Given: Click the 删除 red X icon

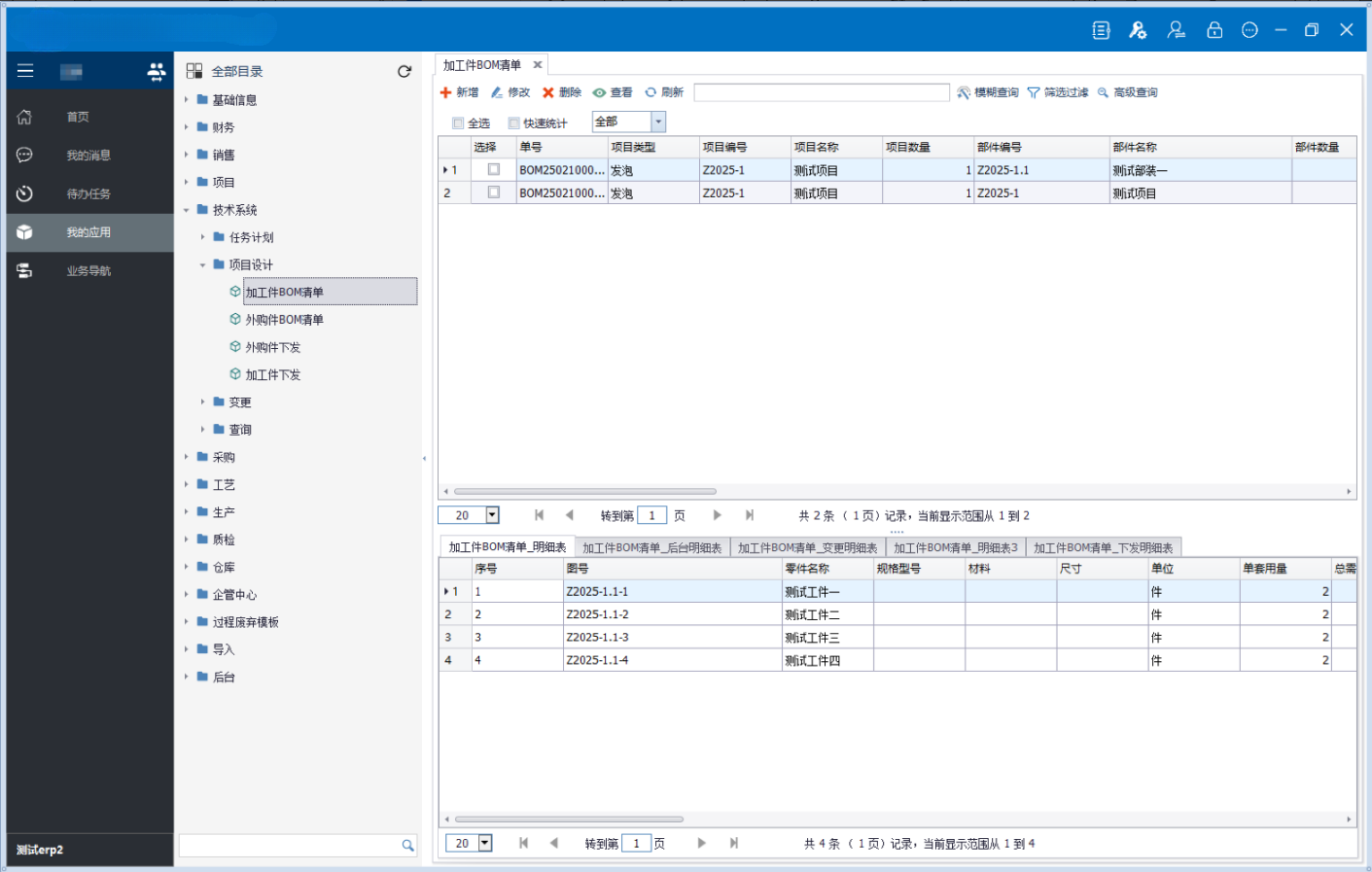Looking at the screenshot, I should coord(548,92).
